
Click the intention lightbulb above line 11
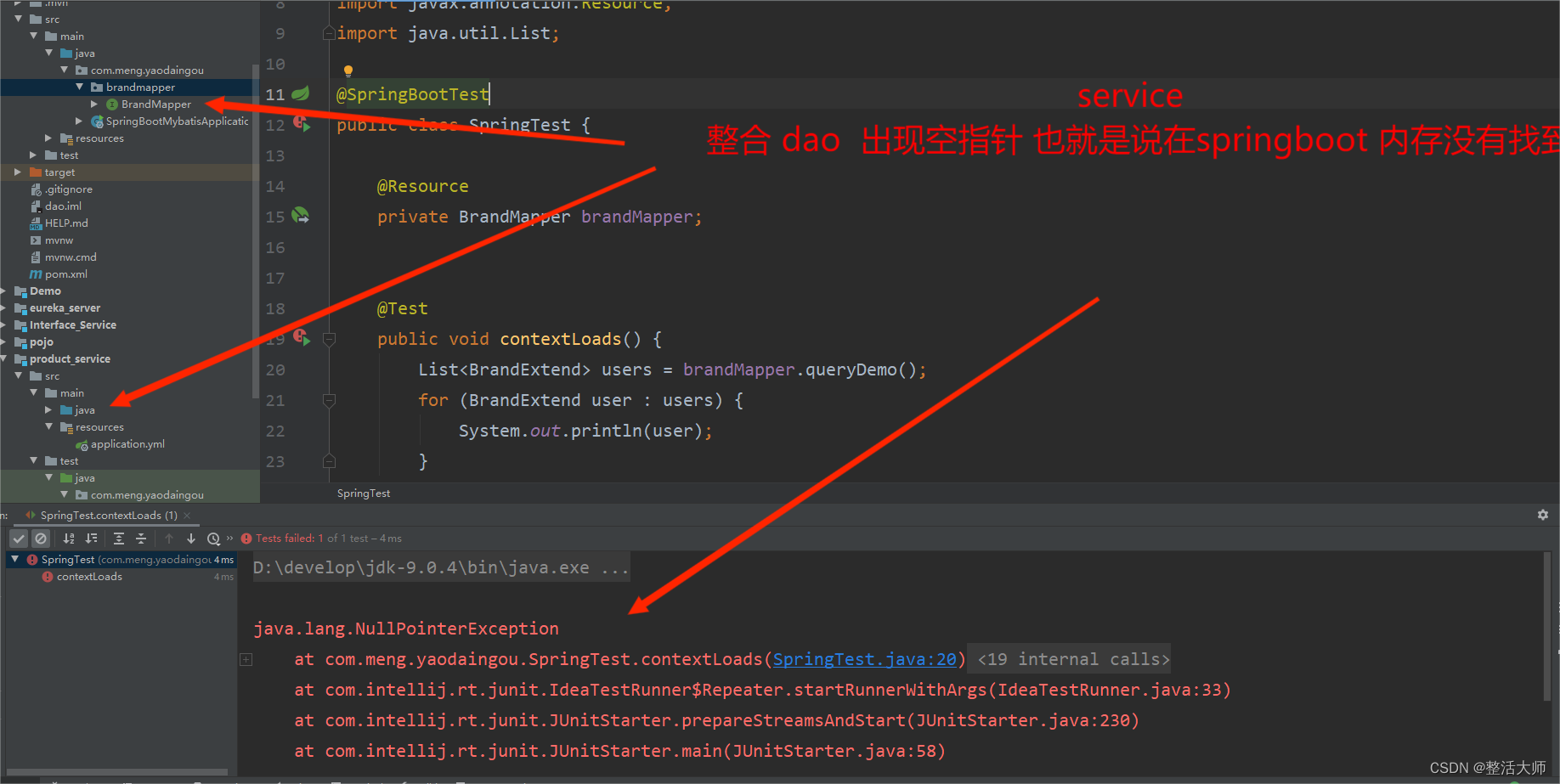[x=348, y=71]
